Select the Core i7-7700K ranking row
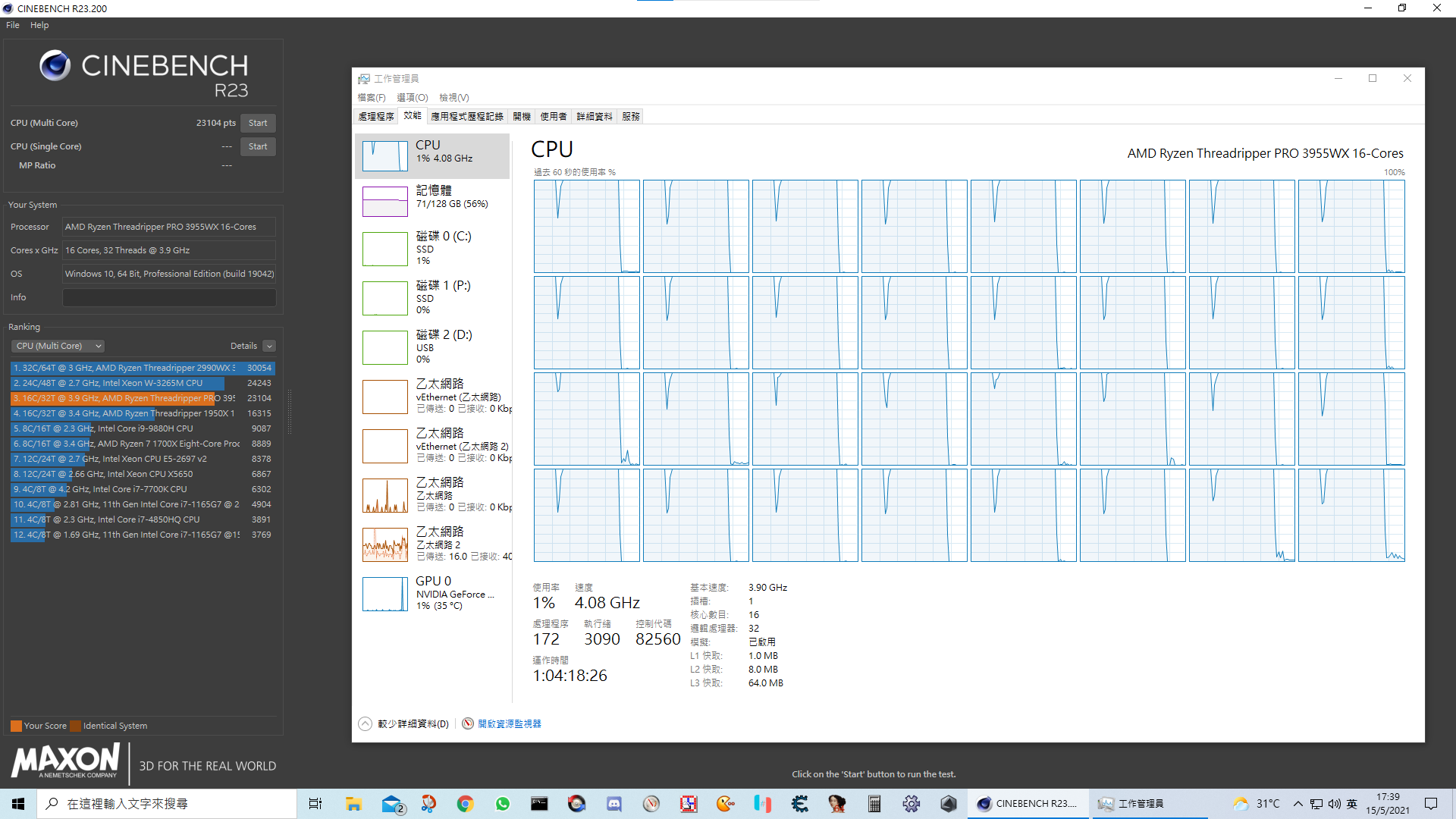 143,489
